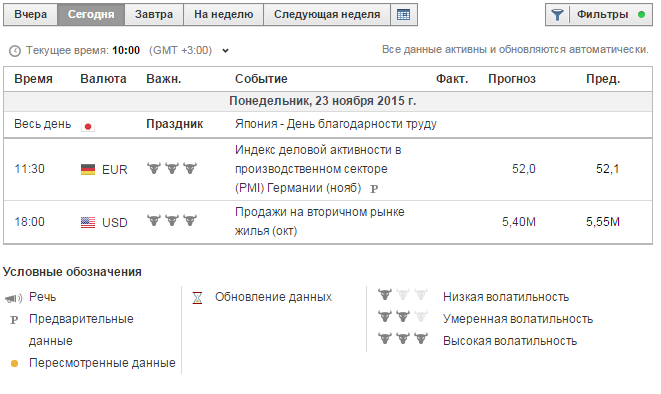Screen dimensions: 661x394
Task: Click the 11:30 time cell
Action: click(30, 169)
